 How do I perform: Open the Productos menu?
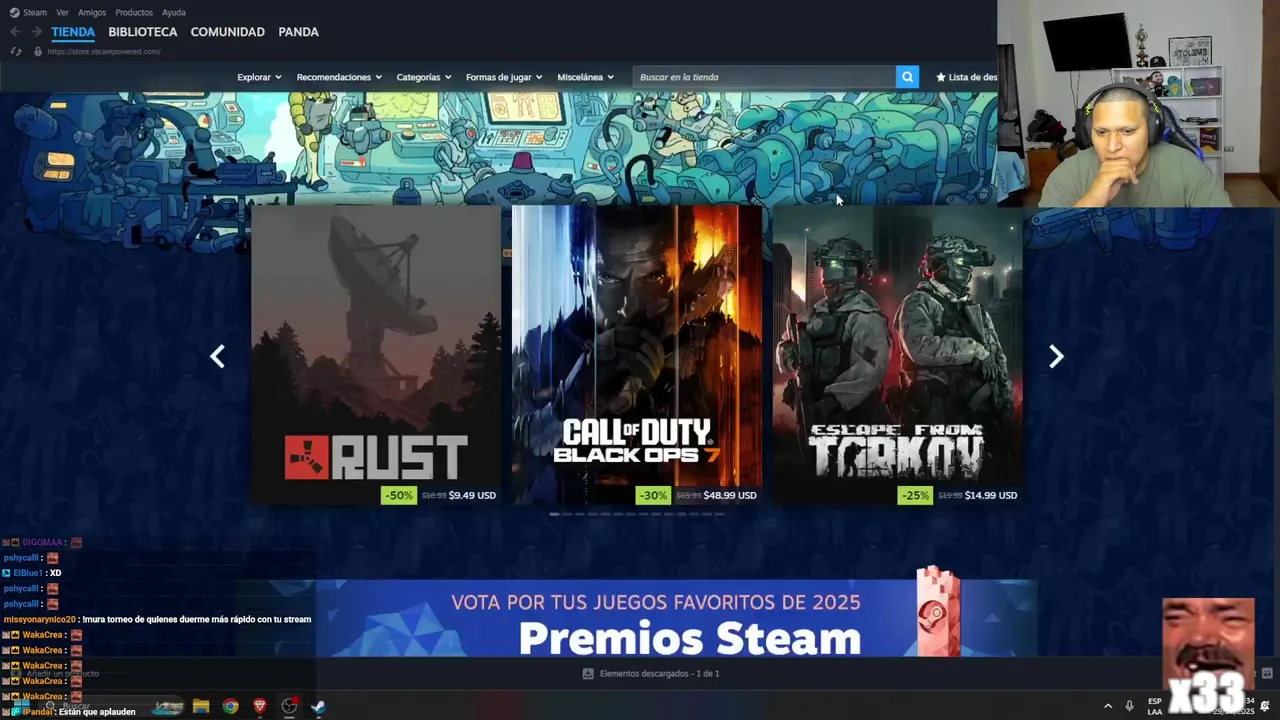pyautogui.click(x=134, y=13)
